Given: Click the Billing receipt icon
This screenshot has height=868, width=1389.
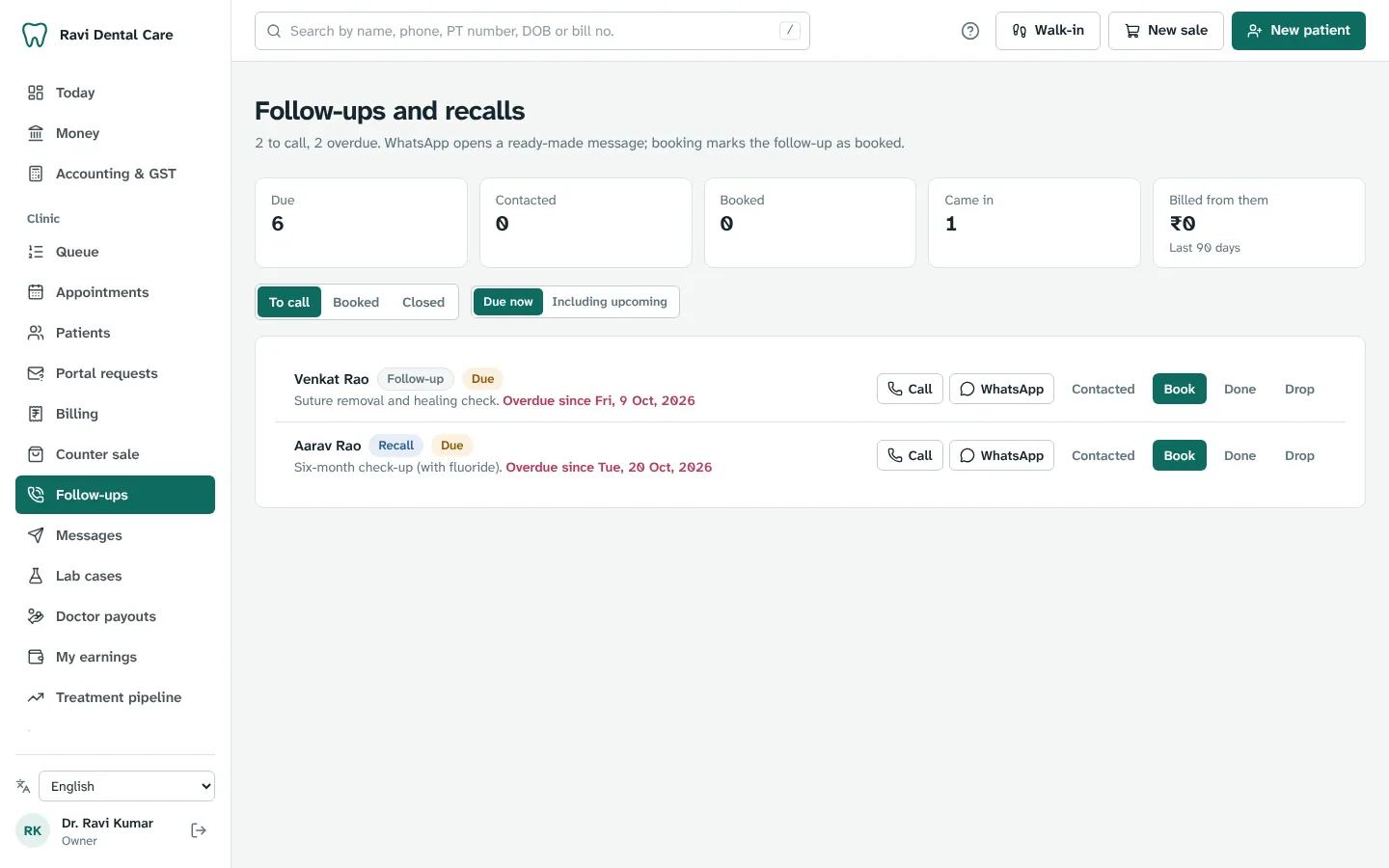Looking at the screenshot, I should click(36, 414).
